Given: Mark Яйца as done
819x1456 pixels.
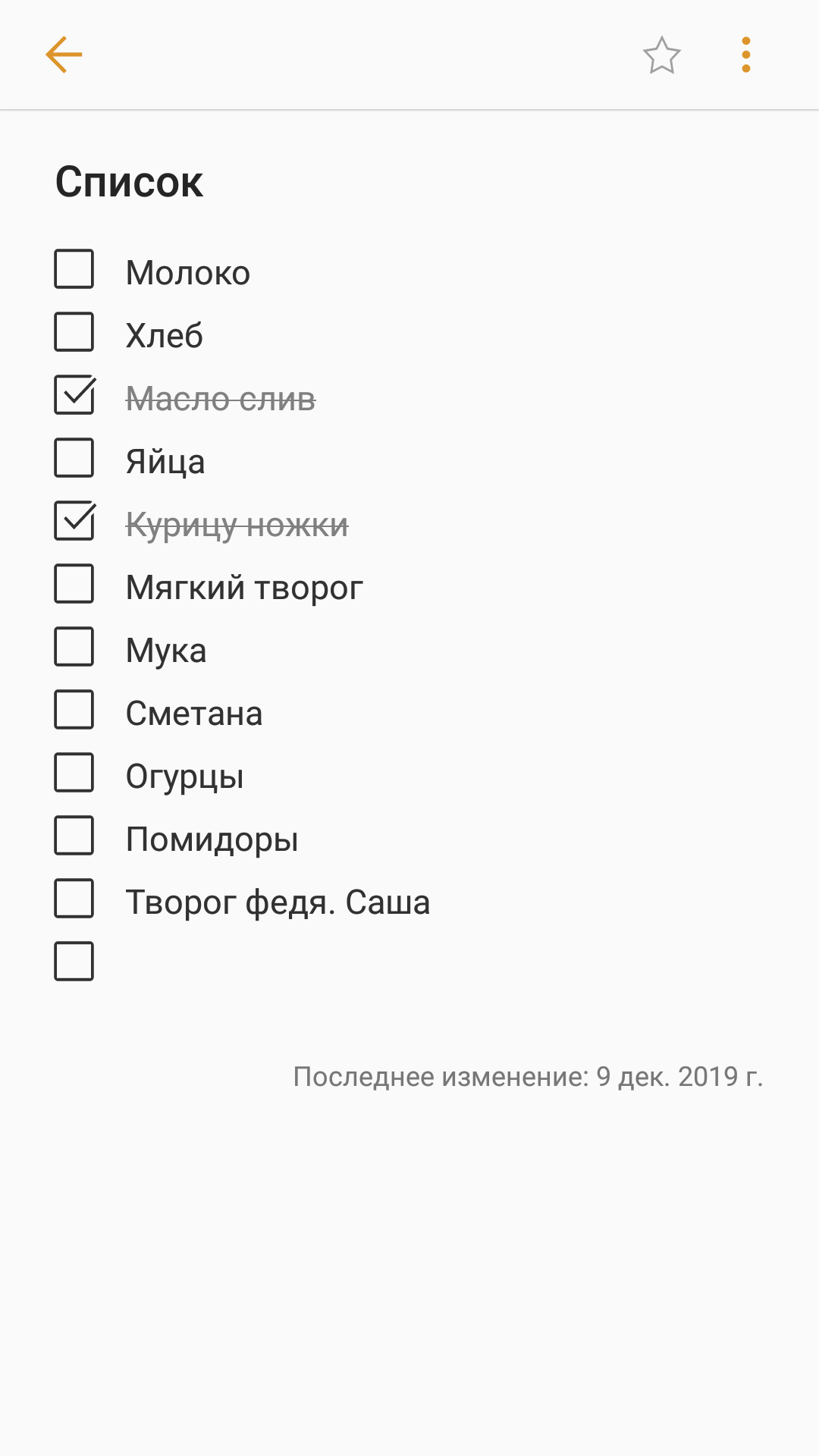Looking at the screenshot, I should [x=74, y=458].
